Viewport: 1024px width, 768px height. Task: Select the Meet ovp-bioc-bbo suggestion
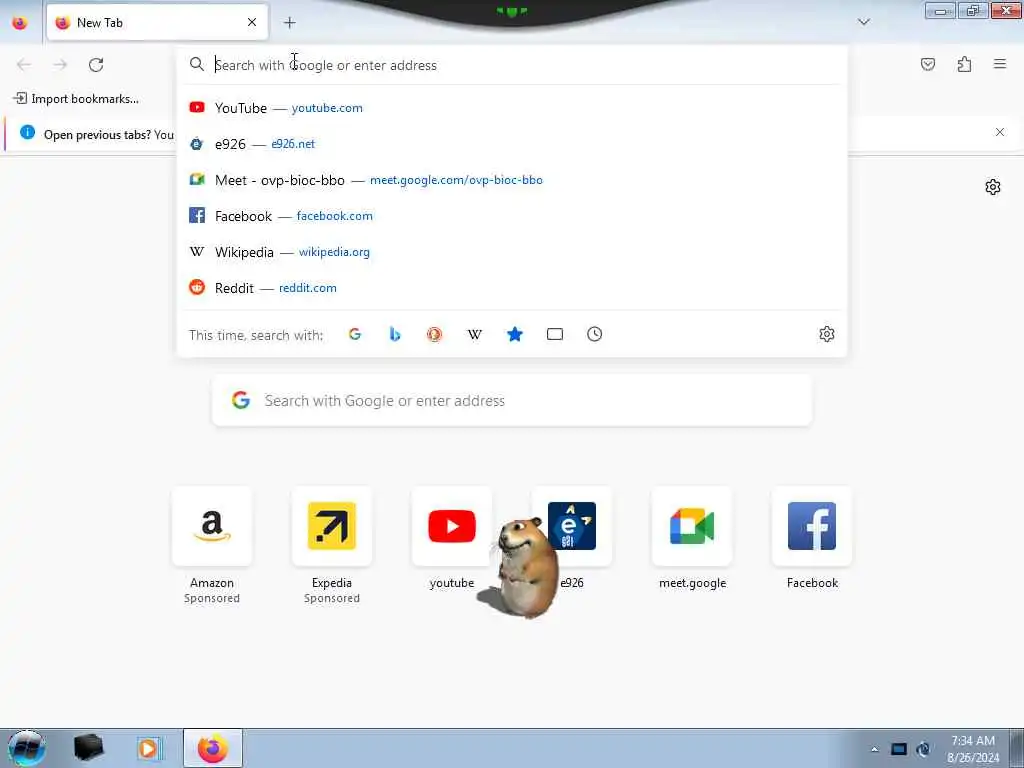(x=512, y=180)
